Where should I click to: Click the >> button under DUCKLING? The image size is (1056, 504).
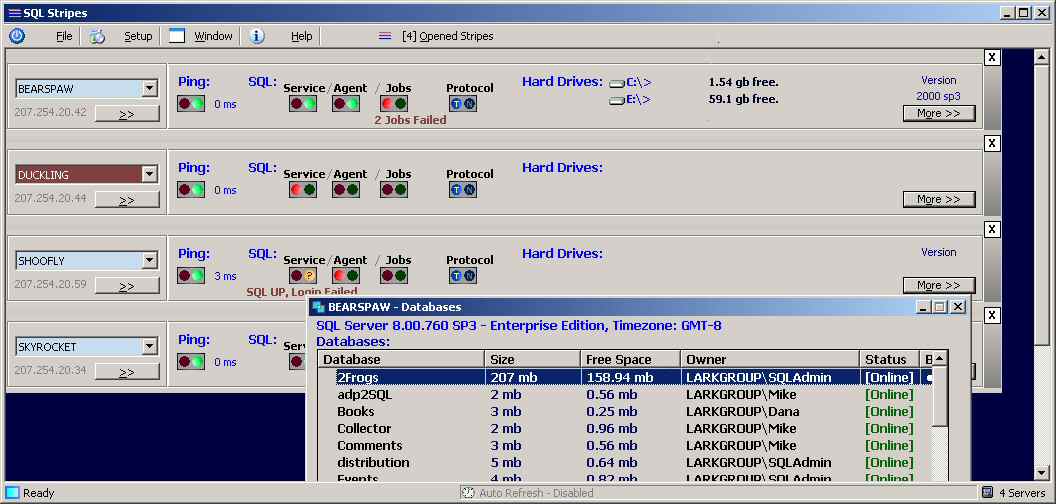pos(127,199)
